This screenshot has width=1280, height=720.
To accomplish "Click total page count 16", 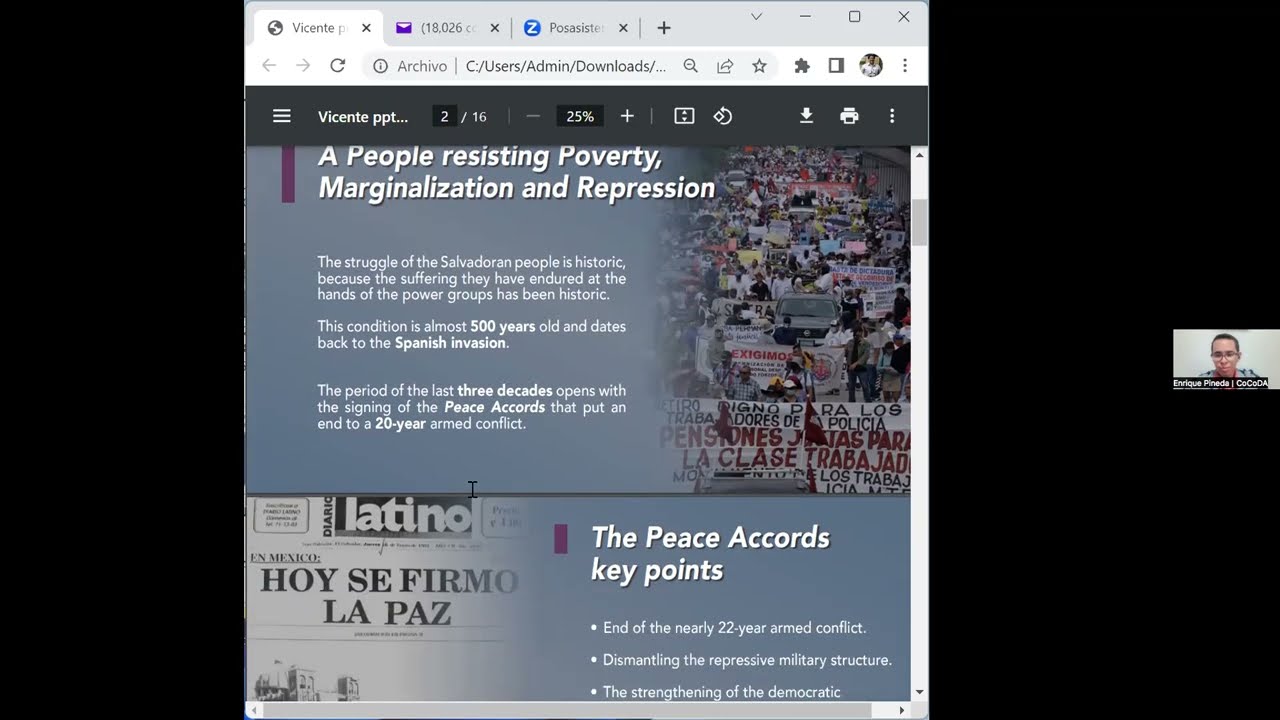I will [479, 117].
